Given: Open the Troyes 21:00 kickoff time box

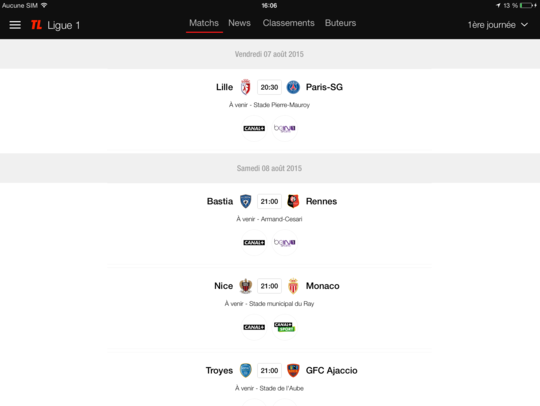Looking at the screenshot, I should click(x=269, y=371).
